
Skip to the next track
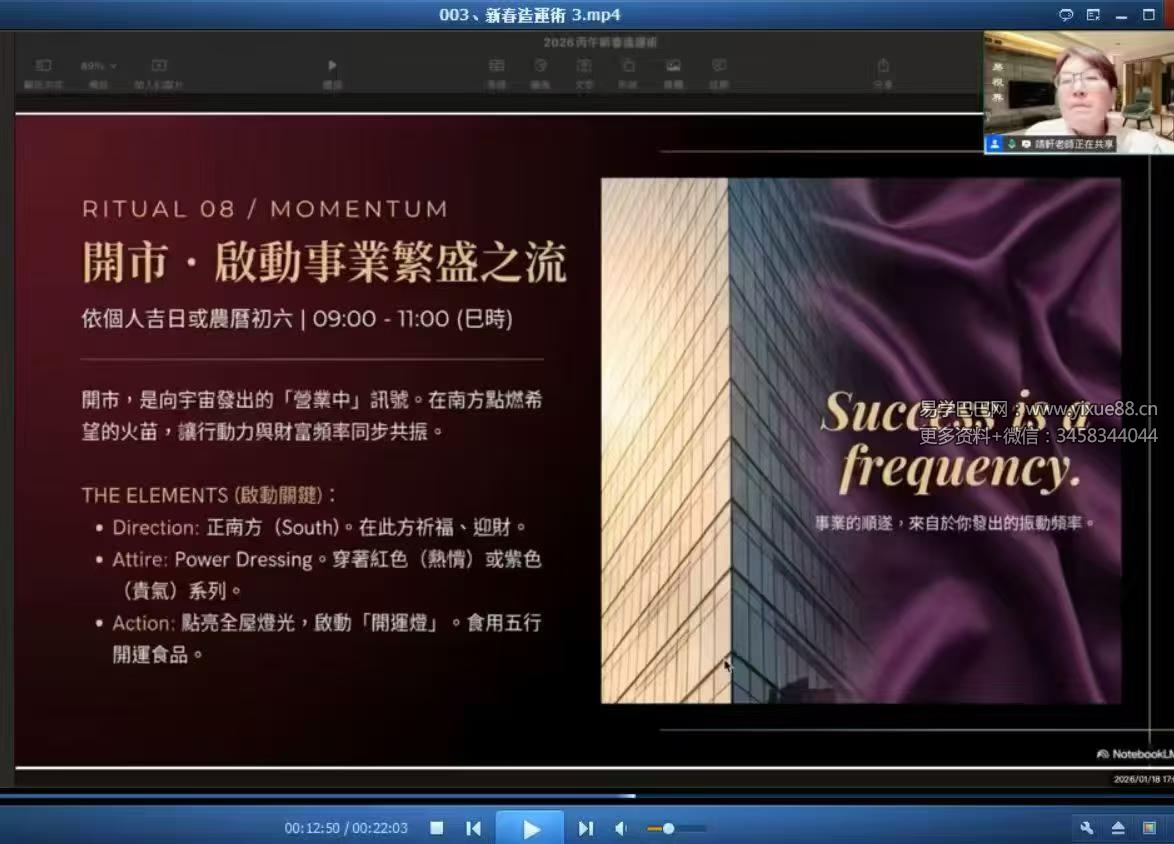[x=586, y=828]
